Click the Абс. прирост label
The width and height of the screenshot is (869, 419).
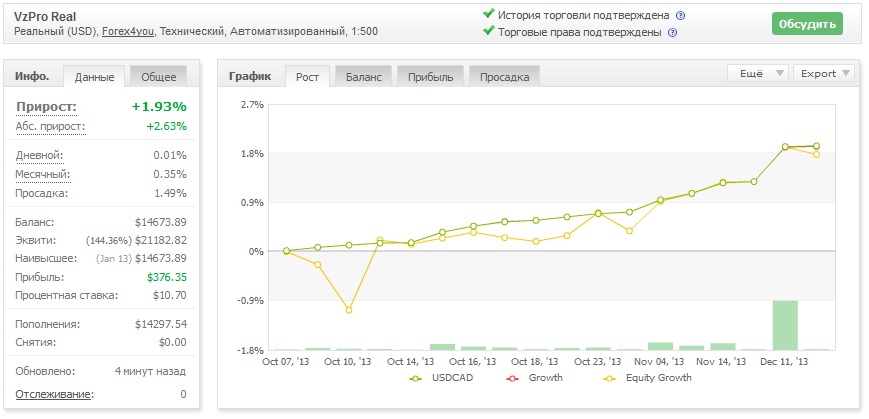tap(50, 126)
